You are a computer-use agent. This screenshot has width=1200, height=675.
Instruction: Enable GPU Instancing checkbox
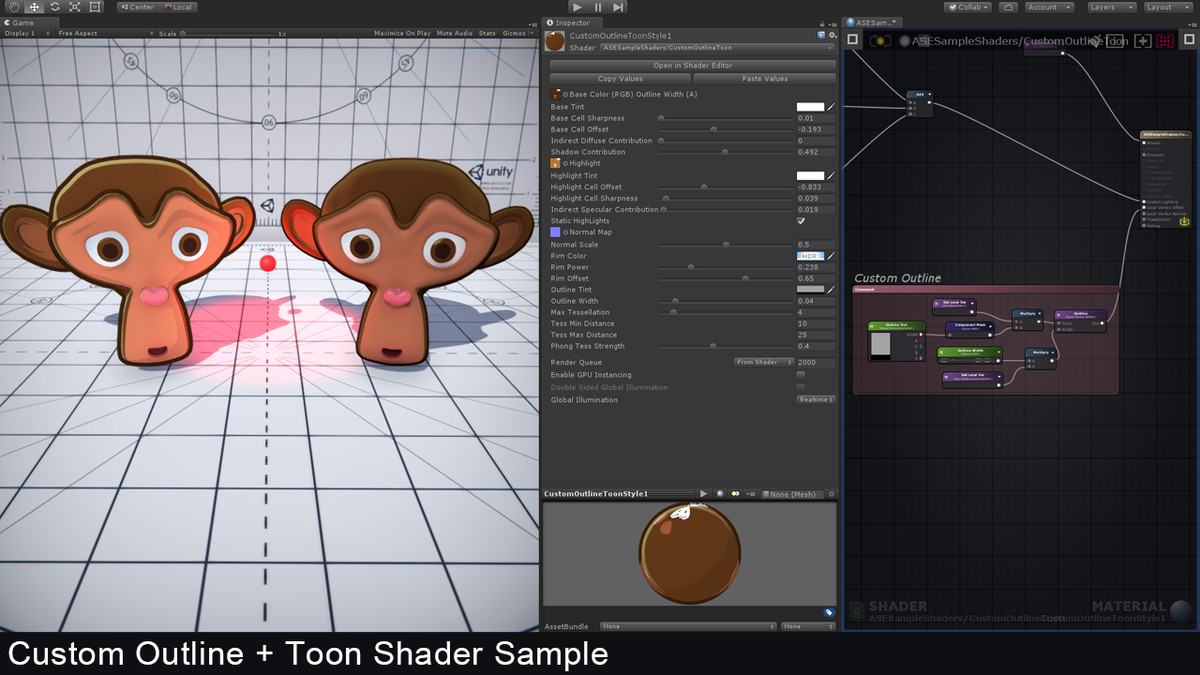[x=801, y=375]
